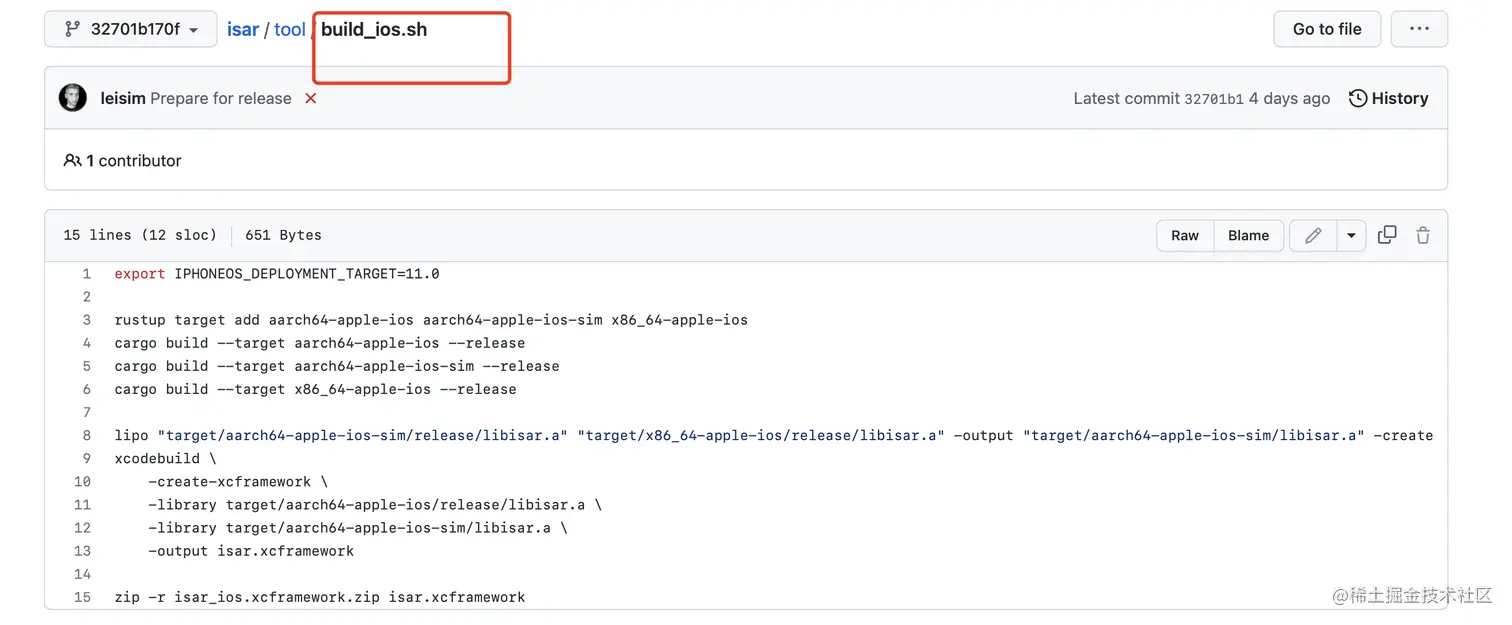Select the Raw view tab
The image size is (1512, 625).
(x=1184, y=235)
